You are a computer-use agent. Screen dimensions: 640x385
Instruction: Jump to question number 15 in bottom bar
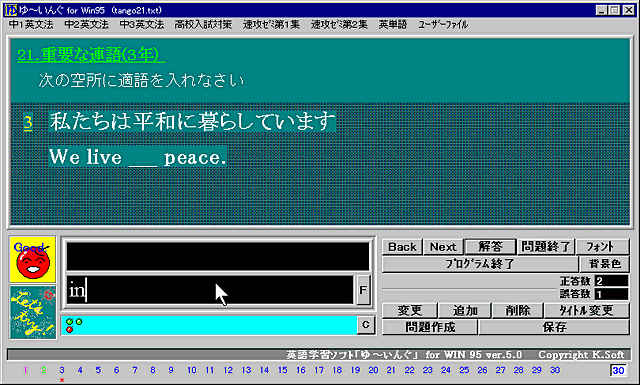click(282, 370)
